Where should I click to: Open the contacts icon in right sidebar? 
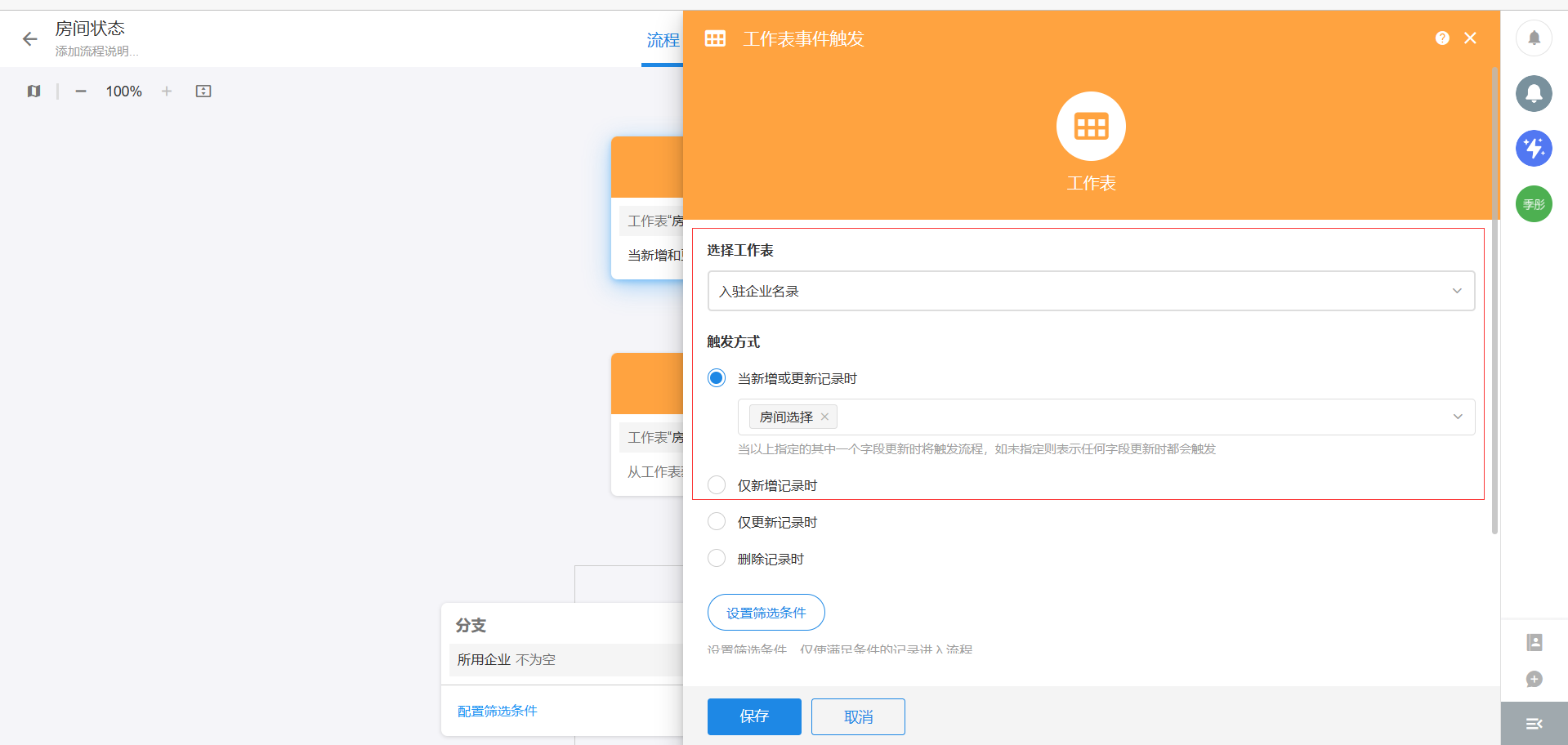[1534, 643]
